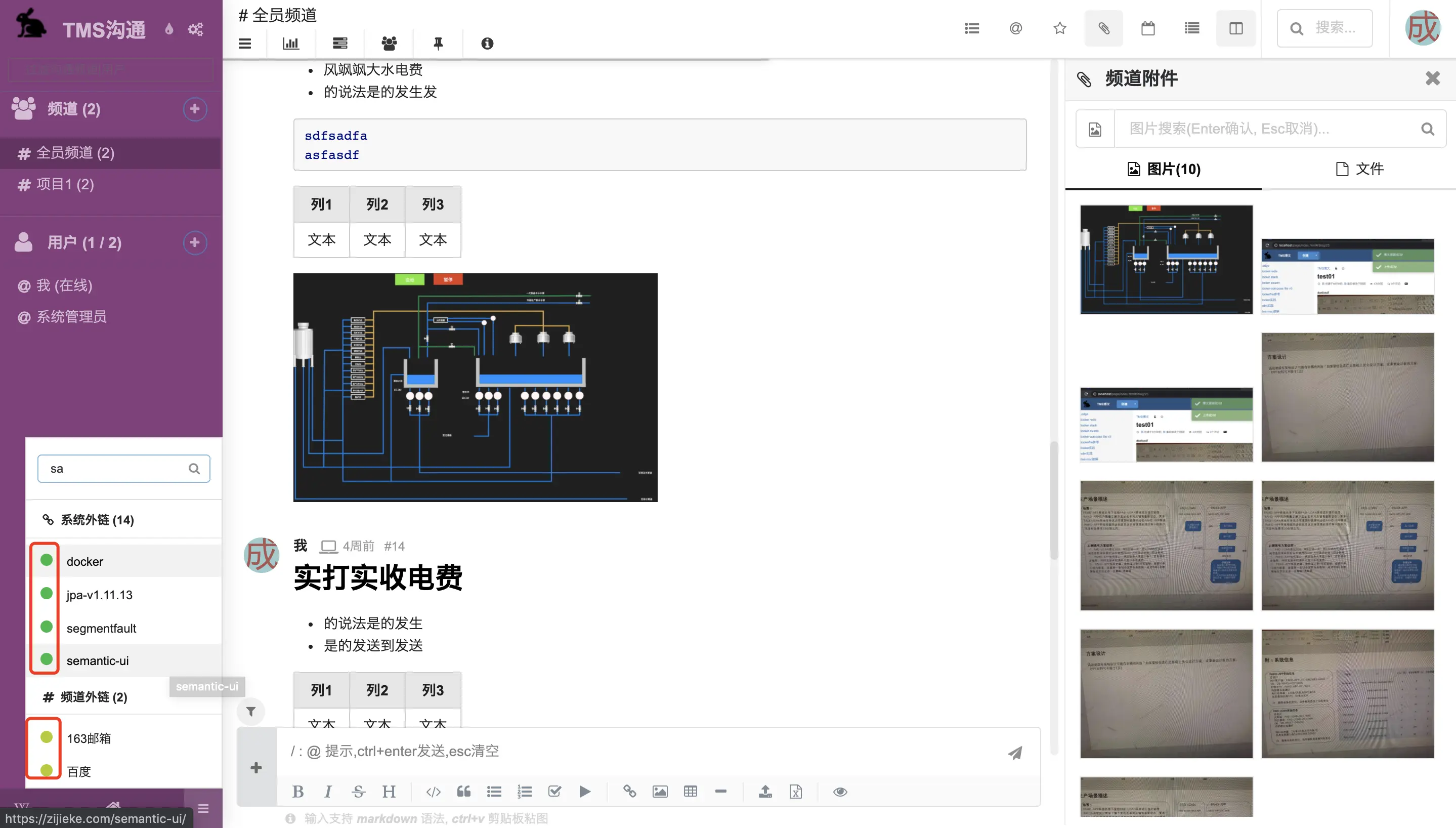This screenshot has height=828, width=1456.
Task: Toggle the sidebar columns layout icon
Action: pos(1235,28)
